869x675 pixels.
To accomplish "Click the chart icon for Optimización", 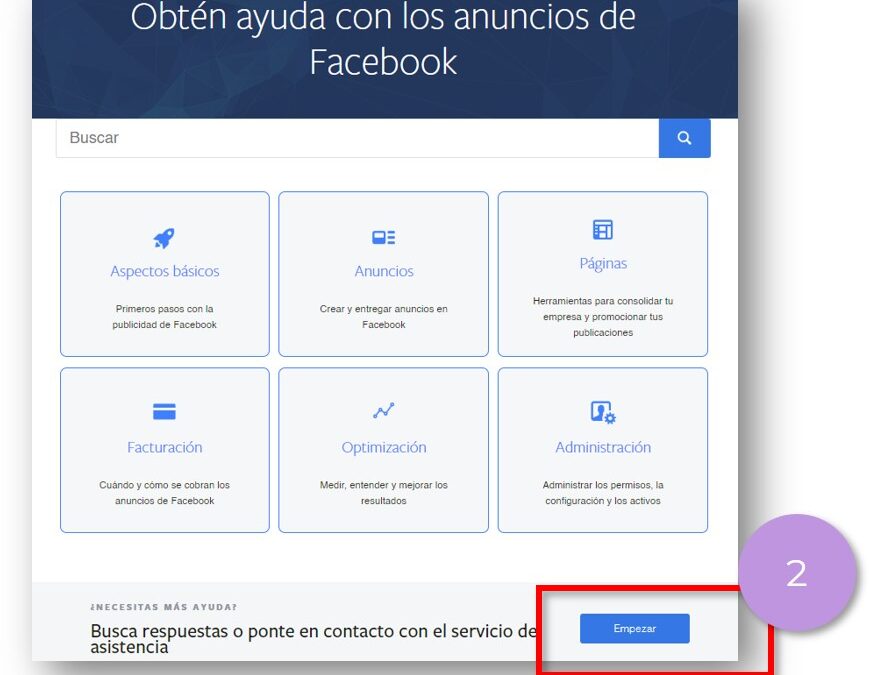I will pos(384,411).
